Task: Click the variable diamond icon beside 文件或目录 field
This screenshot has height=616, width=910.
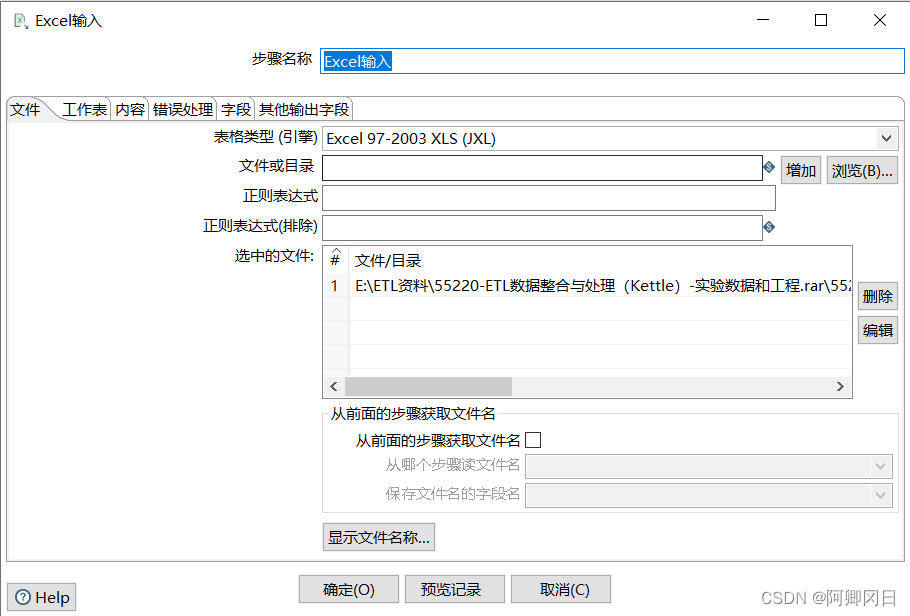Action: tap(768, 168)
